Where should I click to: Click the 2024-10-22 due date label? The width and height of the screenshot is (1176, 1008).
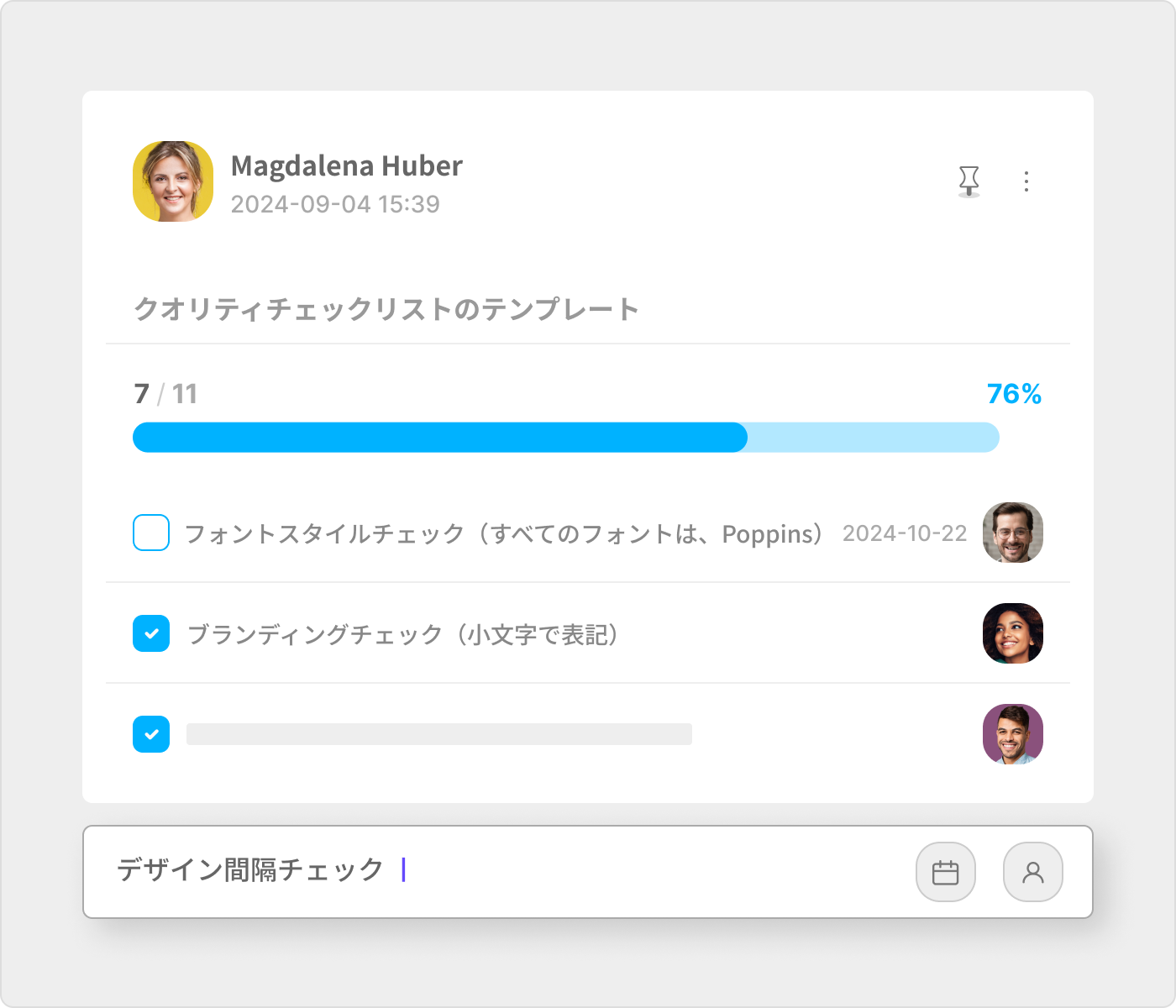coord(905,533)
